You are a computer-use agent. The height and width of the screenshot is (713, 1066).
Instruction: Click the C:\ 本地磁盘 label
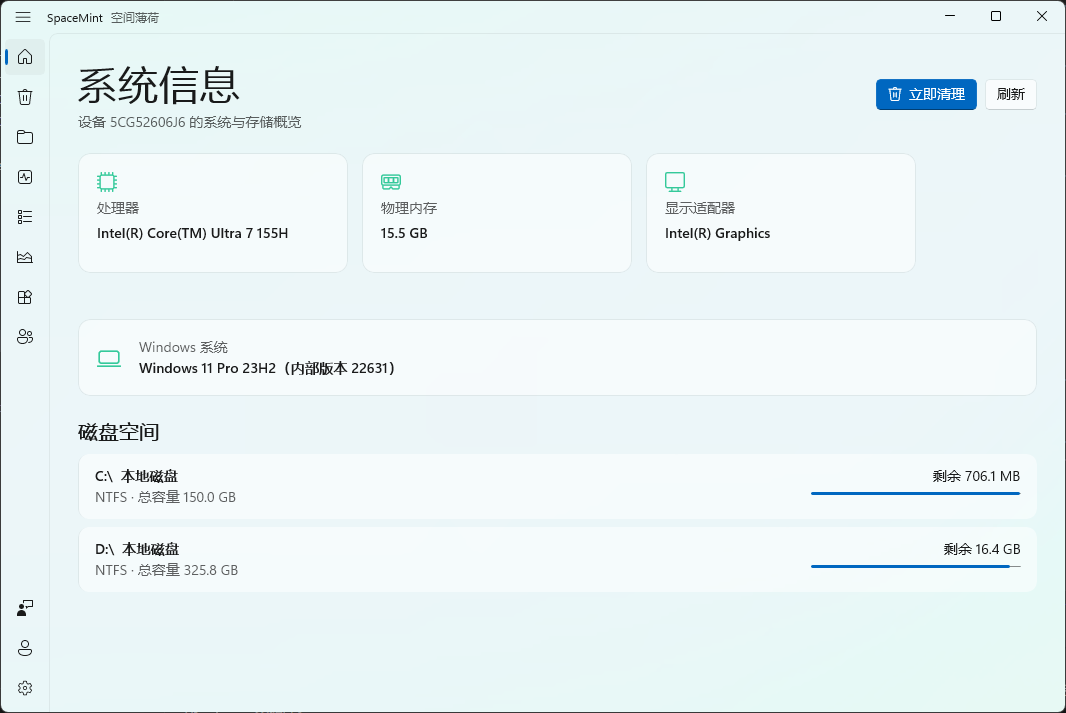coord(136,476)
